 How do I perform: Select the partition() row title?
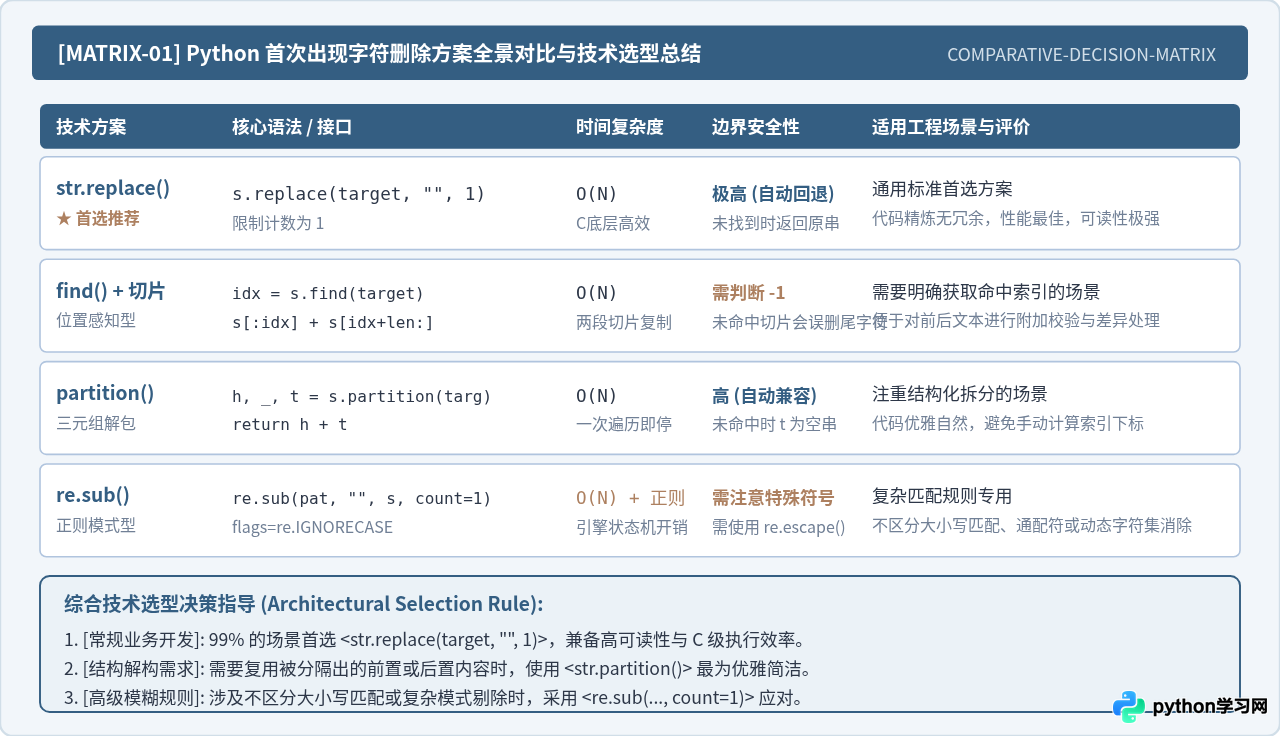click(105, 393)
